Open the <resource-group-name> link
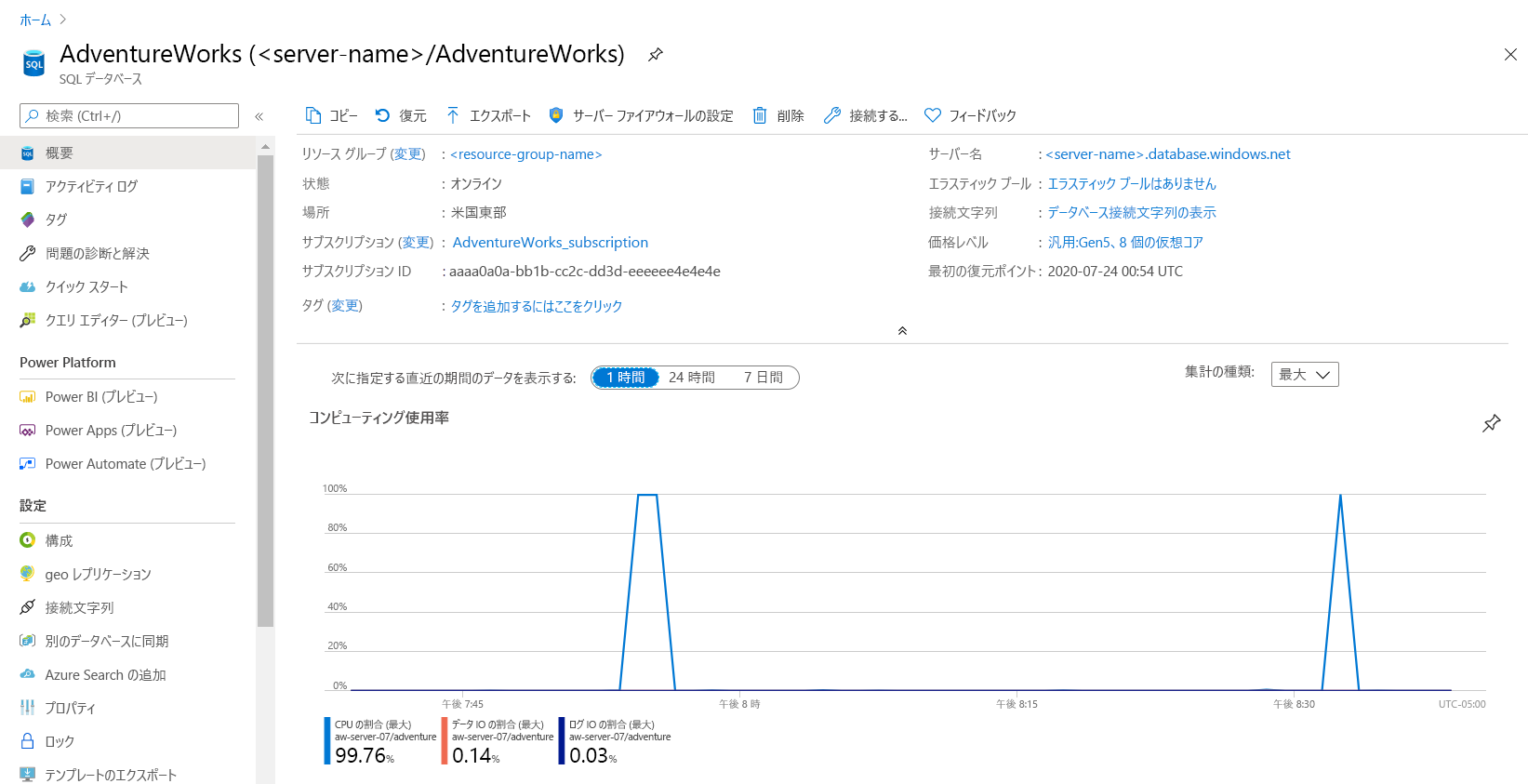This screenshot has width=1528, height=784. [x=526, y=154]
